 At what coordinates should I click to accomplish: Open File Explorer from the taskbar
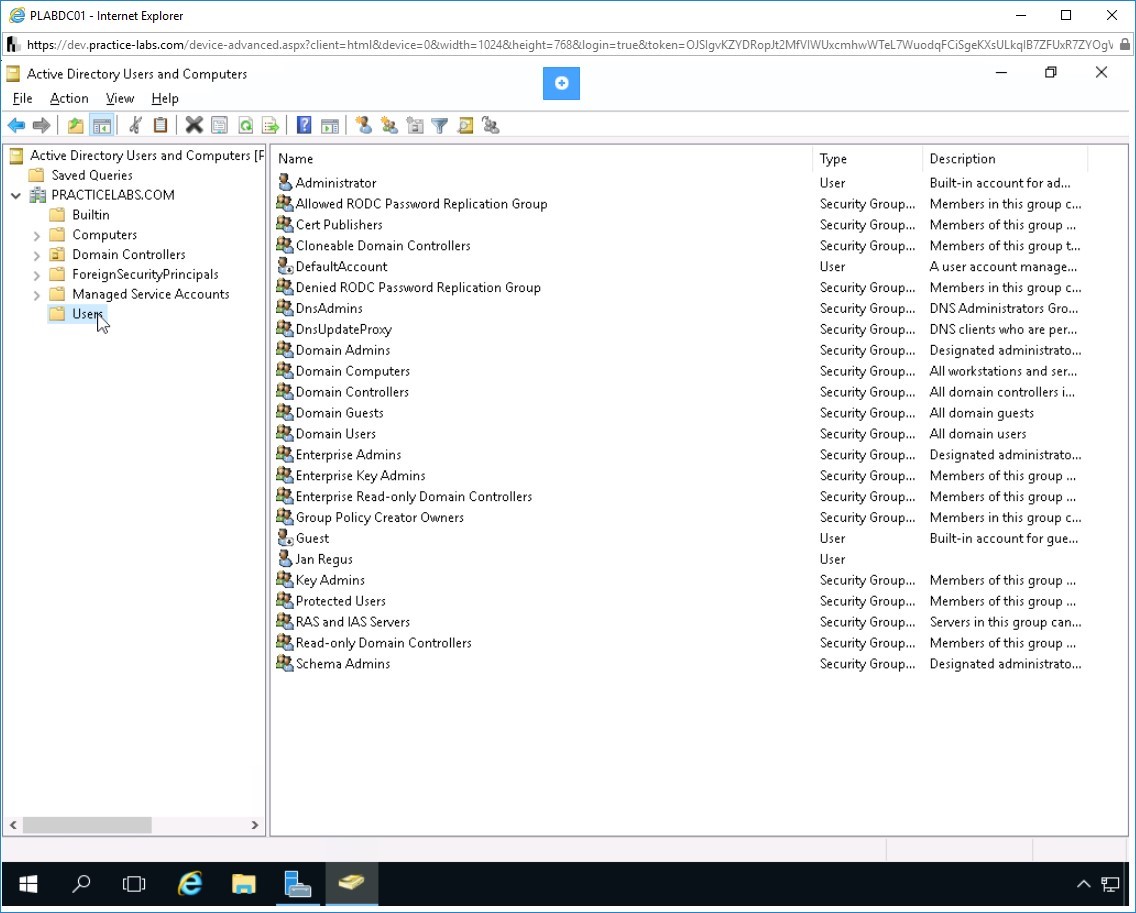(x=243, y=884)
